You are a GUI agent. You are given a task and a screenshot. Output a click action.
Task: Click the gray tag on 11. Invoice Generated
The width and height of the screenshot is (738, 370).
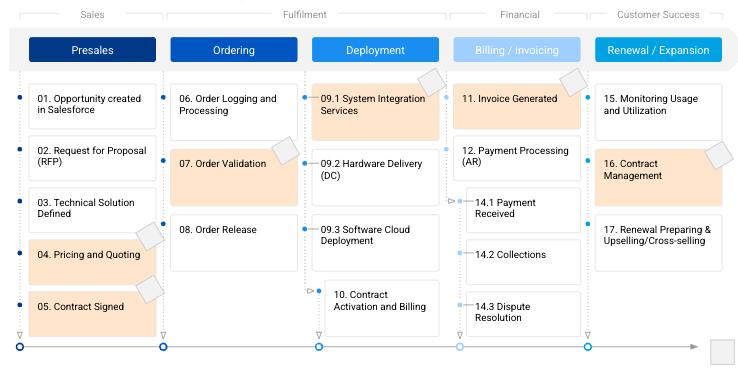(573, 82)
